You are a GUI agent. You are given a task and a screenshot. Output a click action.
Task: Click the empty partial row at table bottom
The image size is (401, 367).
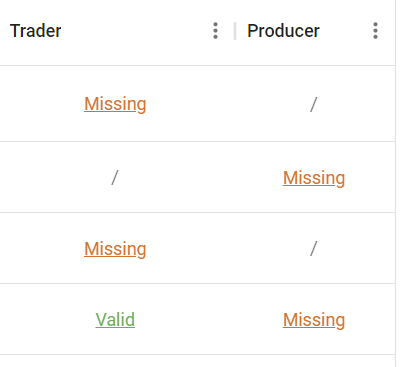[x=197, y=361]
